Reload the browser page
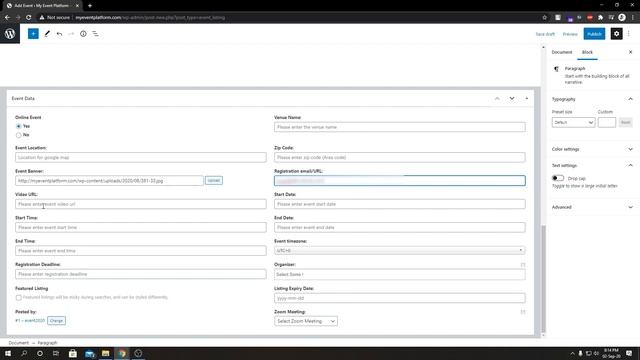Image resolution: width=640 pixels, height=360 pixels. [x=29, y=18]
